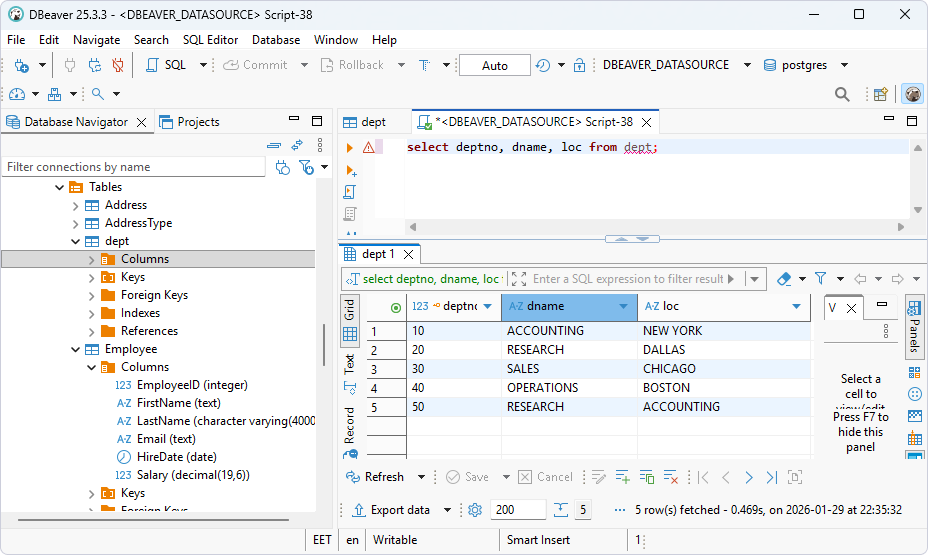Switch to the dept editor tab
This screenshot has width=928, height=555.
coord(365,122)
